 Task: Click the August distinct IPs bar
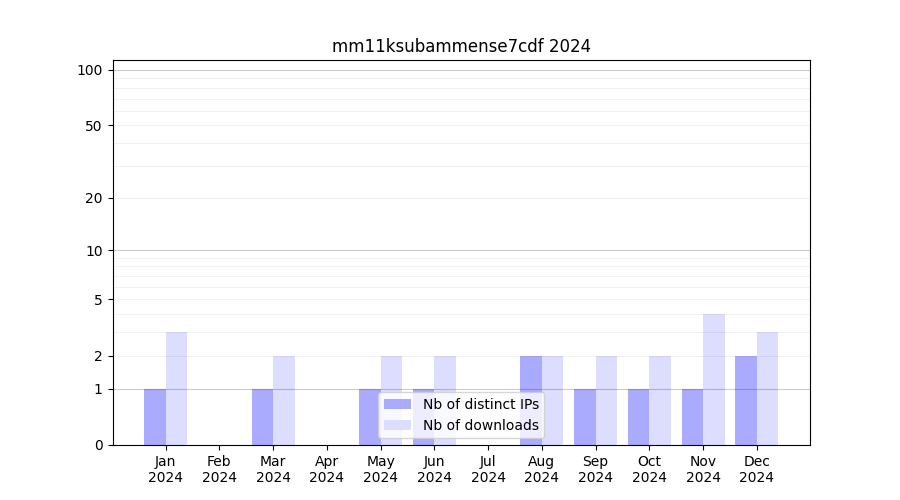531,400
